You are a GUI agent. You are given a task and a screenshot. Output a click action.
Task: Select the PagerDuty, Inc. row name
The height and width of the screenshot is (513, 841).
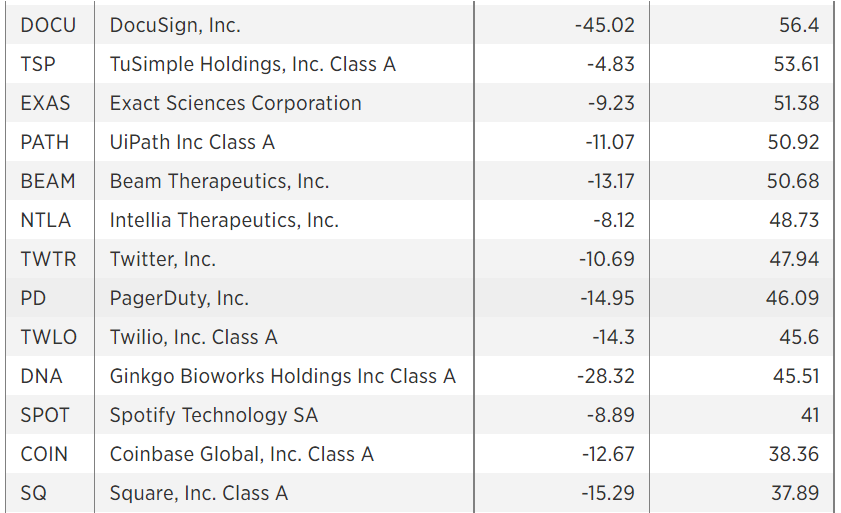pyautogui.click(x=179, y=298)
